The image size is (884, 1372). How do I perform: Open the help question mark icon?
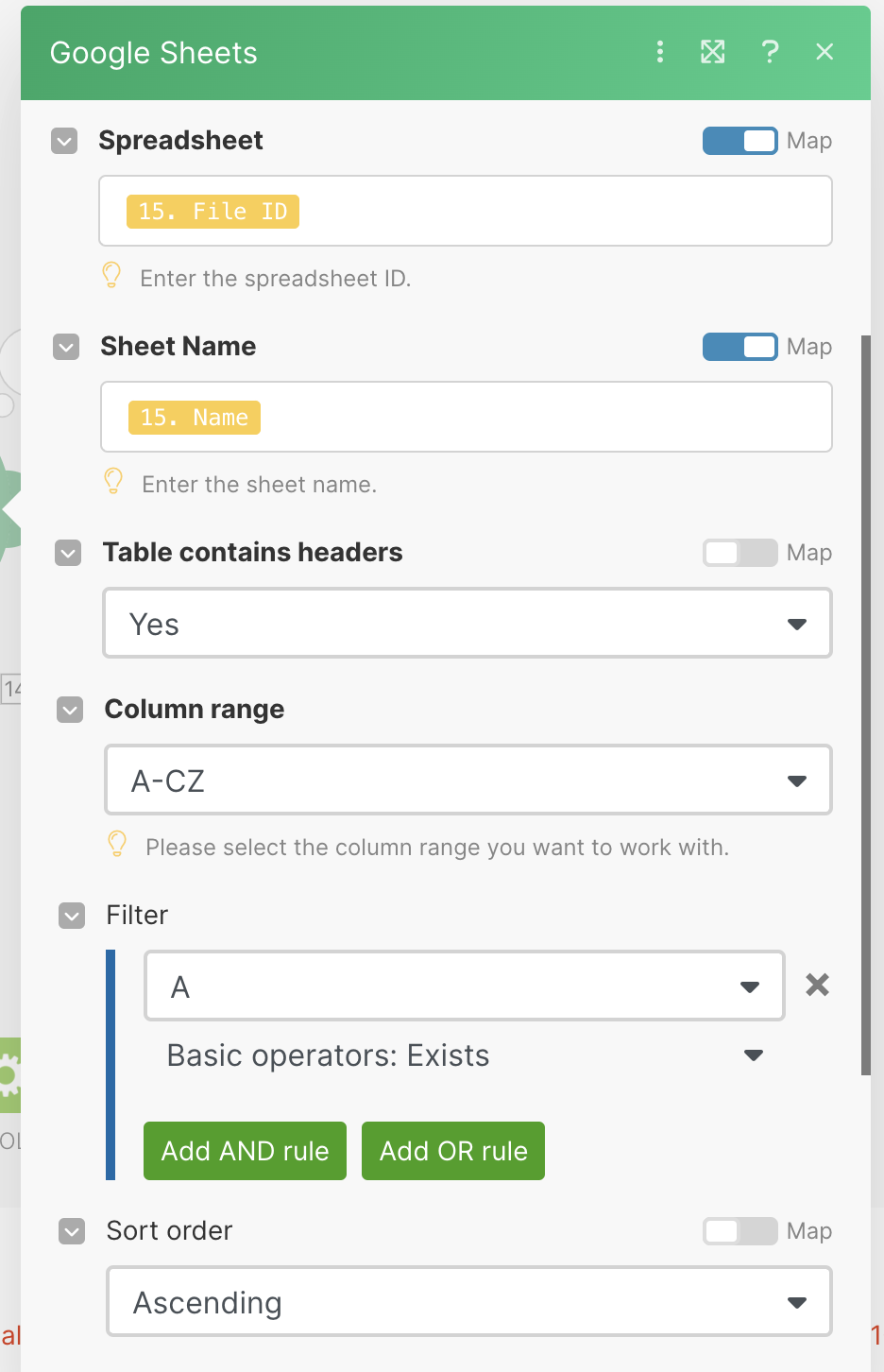point(770,52)
